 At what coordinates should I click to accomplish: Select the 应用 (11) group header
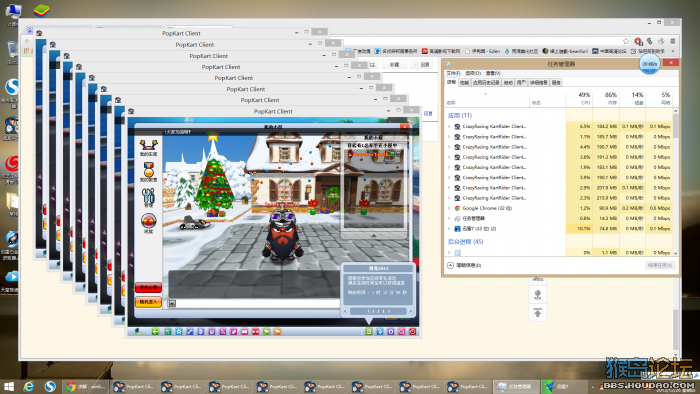[460, 116]
